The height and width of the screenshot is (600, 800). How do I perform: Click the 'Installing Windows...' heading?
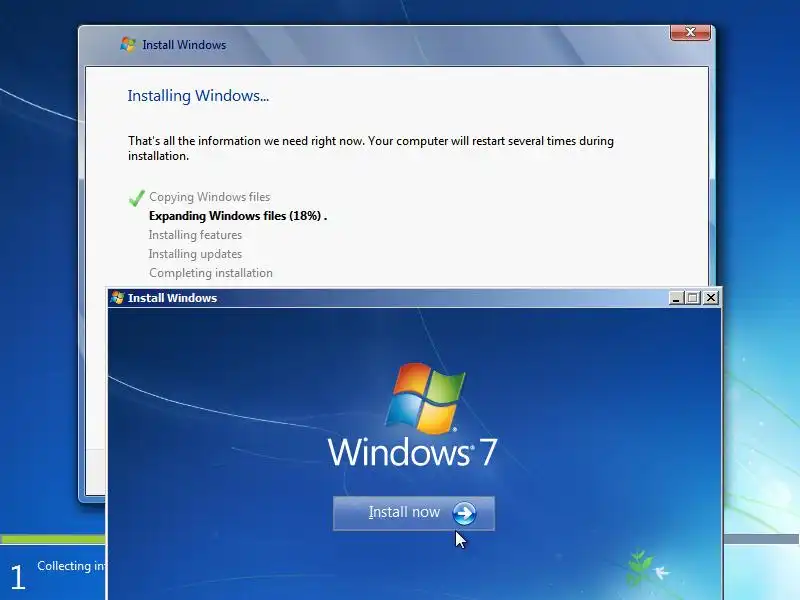click(x=198, y=96)
